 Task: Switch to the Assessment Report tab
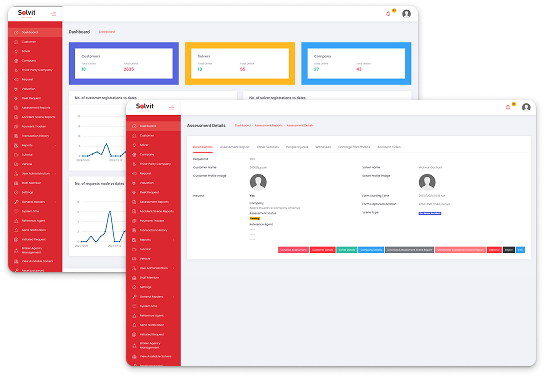pos(235,147)
